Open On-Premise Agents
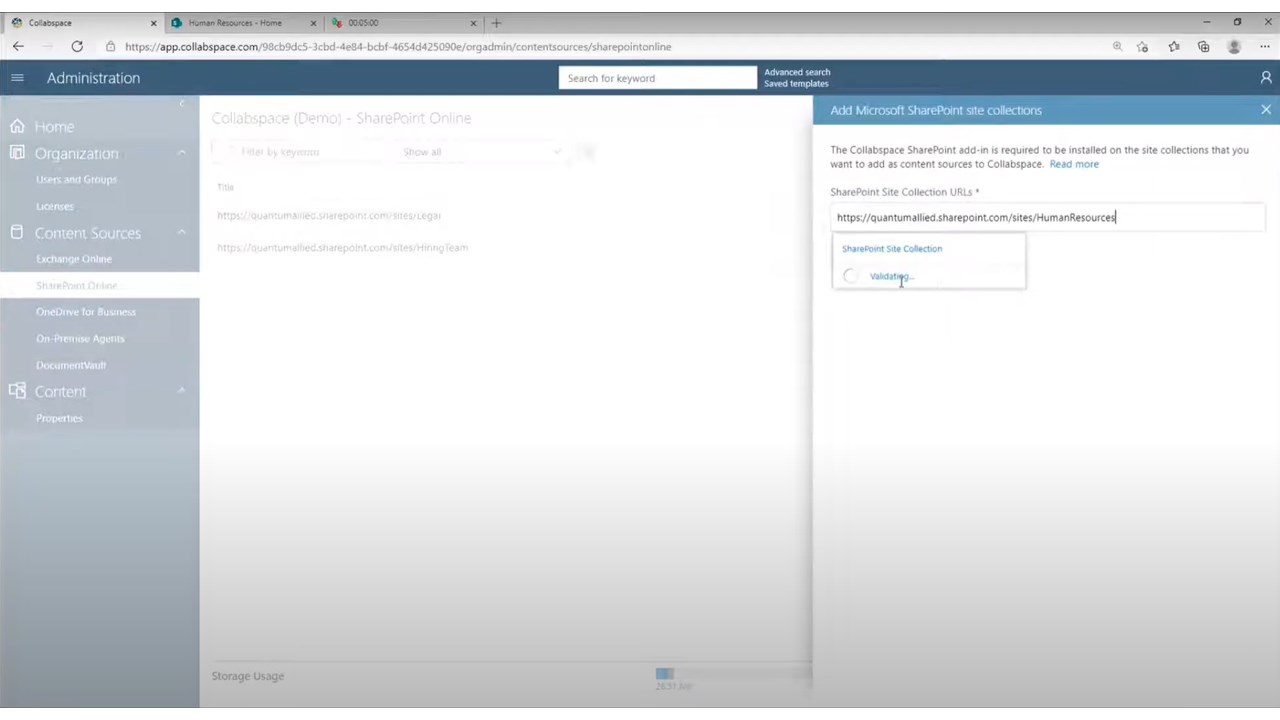The image size is (1280, 720). (x=80, y=338)
